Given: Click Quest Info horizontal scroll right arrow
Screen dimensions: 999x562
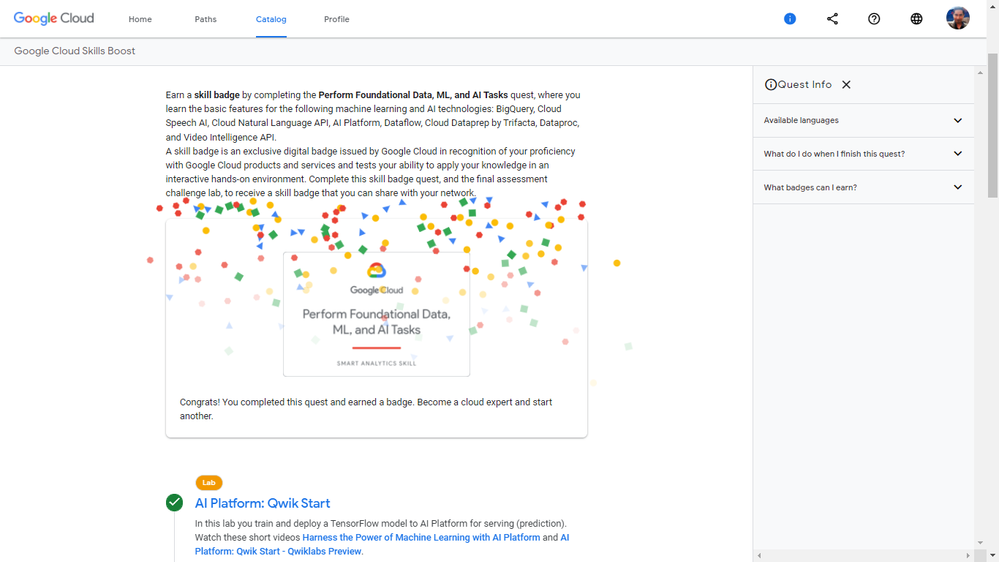Looking at the screenshot, I should point(968,556).
